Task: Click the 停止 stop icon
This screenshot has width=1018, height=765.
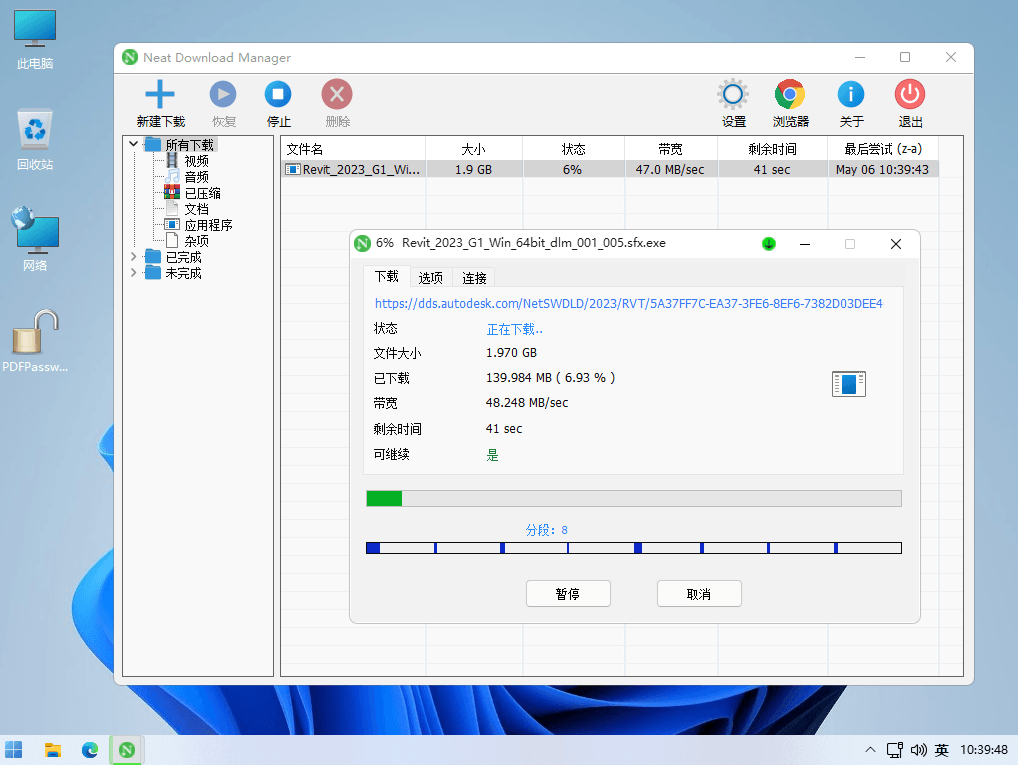Action: tap(278, 95)
